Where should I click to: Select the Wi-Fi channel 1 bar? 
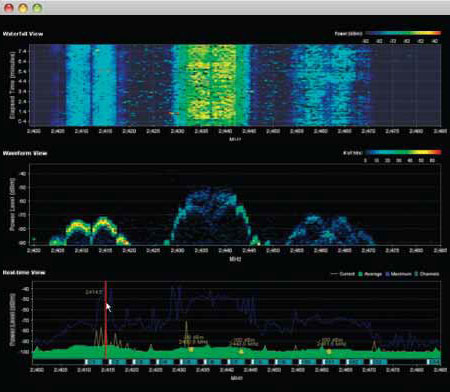coord(94,362)
